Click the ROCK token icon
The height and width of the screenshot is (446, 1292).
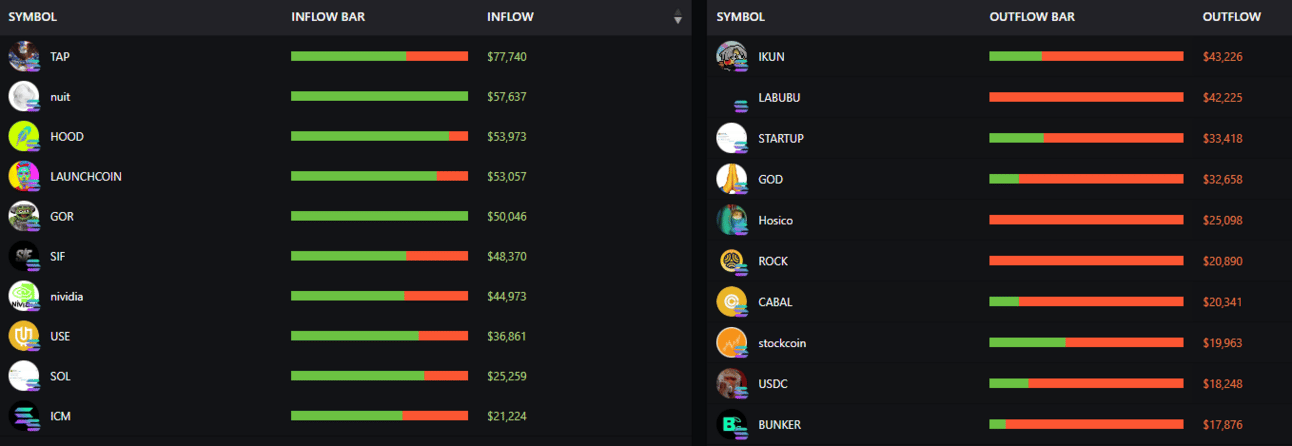click(733, 262)
